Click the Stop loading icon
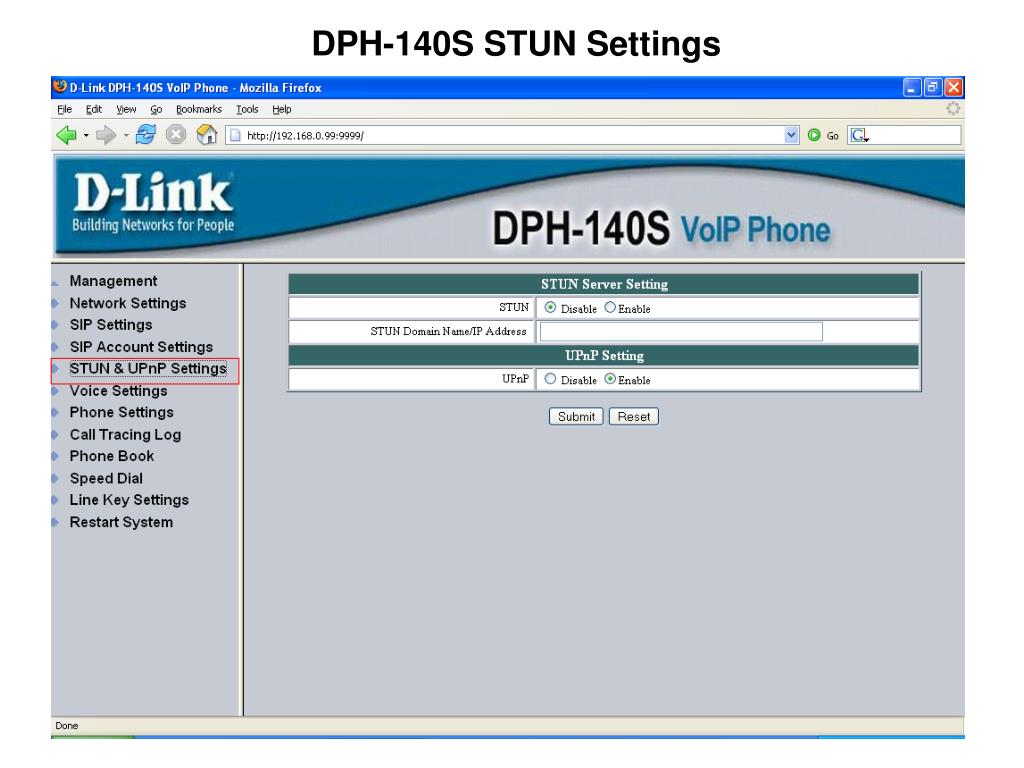The width and height of the screenshot is (1024, 768). coord(176,135)
